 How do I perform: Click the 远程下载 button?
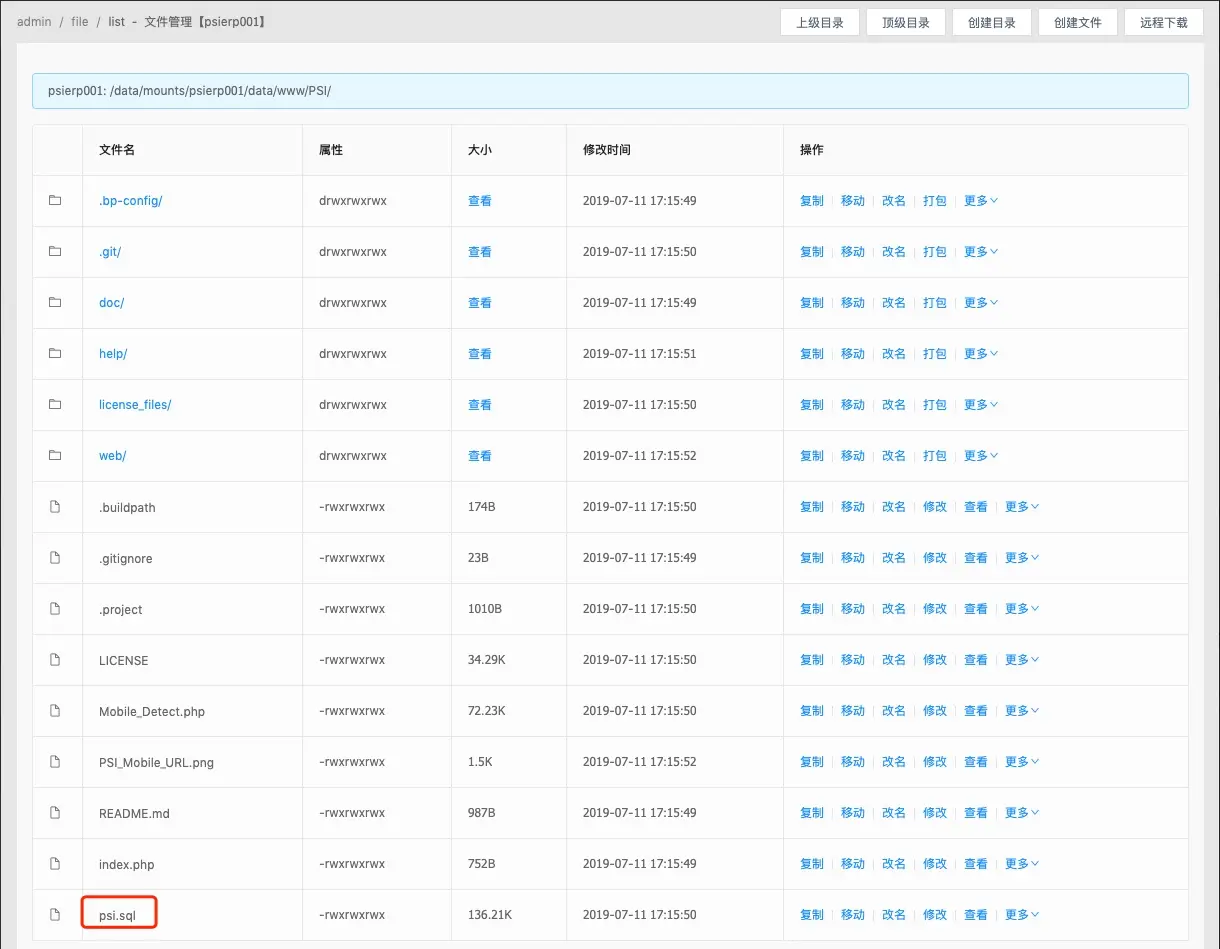coord(1164,22)
